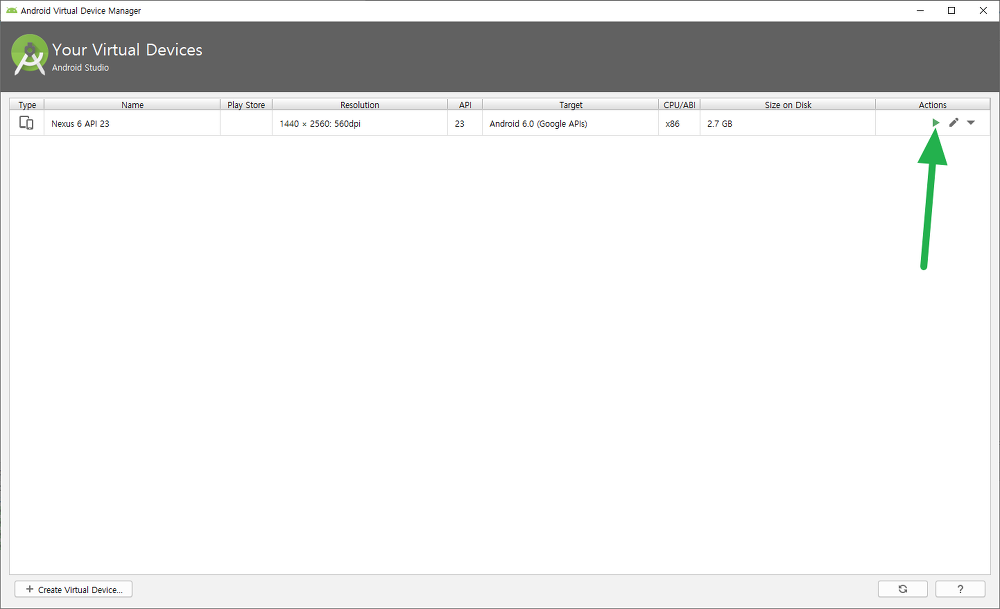
Task: Sort by the Target column header
Action: point(571,105)
